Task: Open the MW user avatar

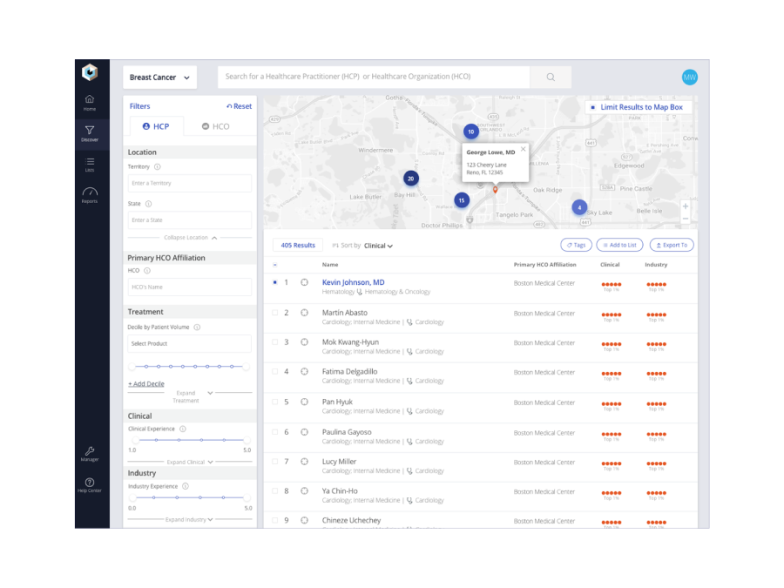Action: pos(690,77)
